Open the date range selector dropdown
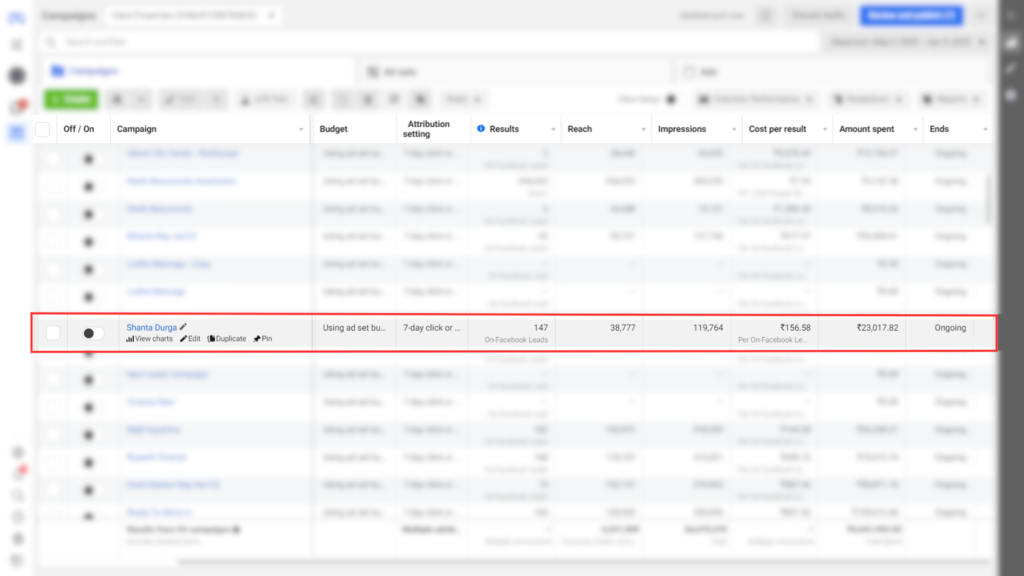 907,43
